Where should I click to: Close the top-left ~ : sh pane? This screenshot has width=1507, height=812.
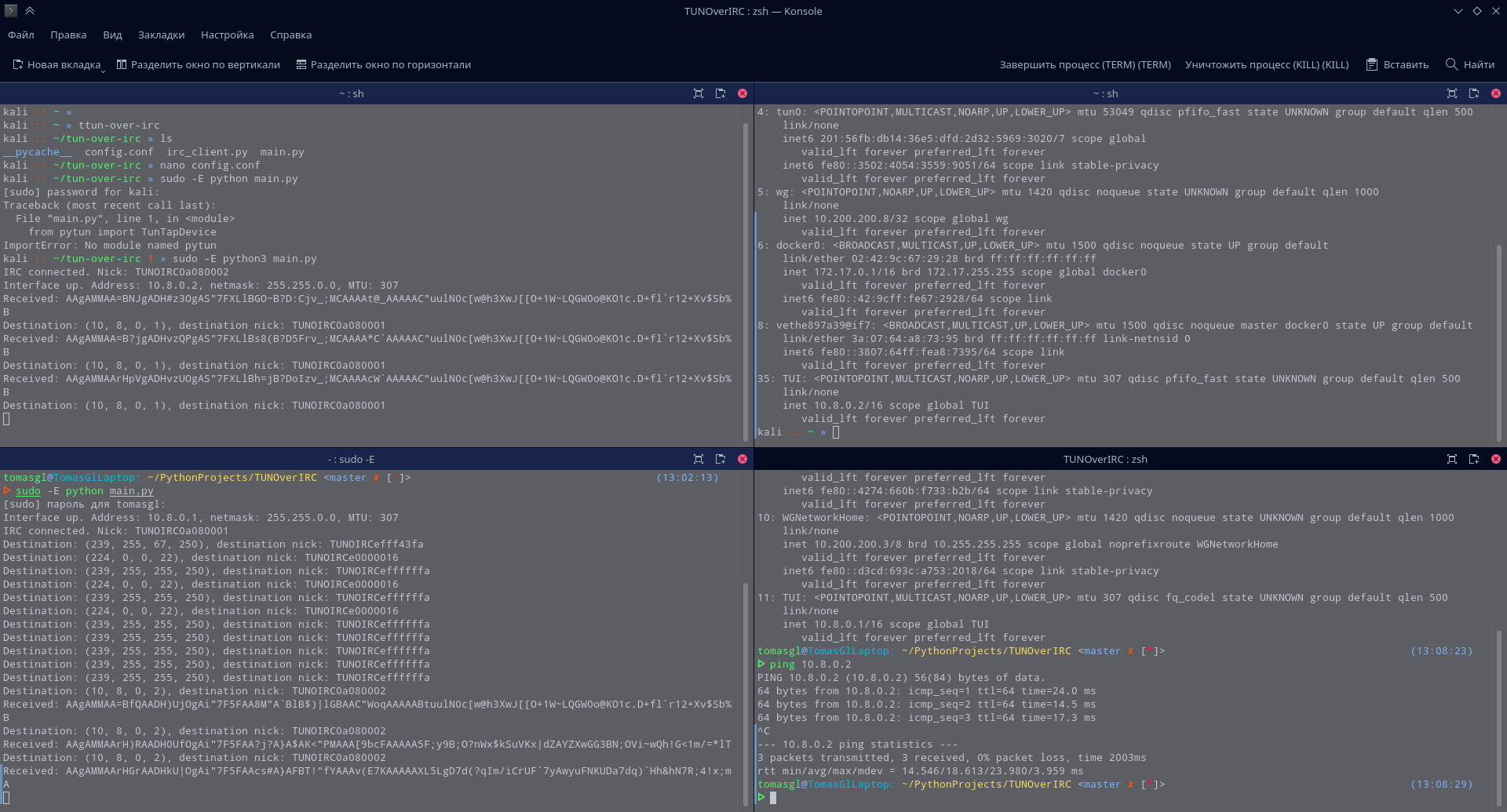(743, 93)
